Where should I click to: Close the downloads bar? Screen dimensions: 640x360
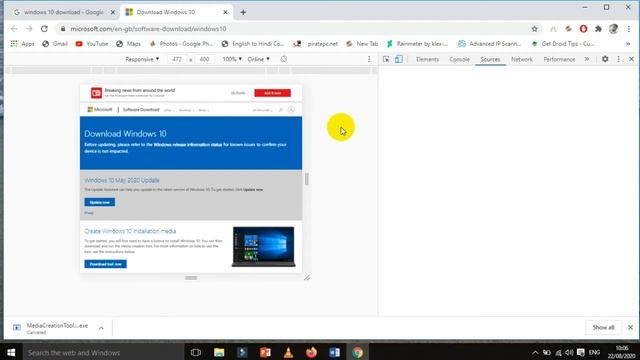[630, 327]
